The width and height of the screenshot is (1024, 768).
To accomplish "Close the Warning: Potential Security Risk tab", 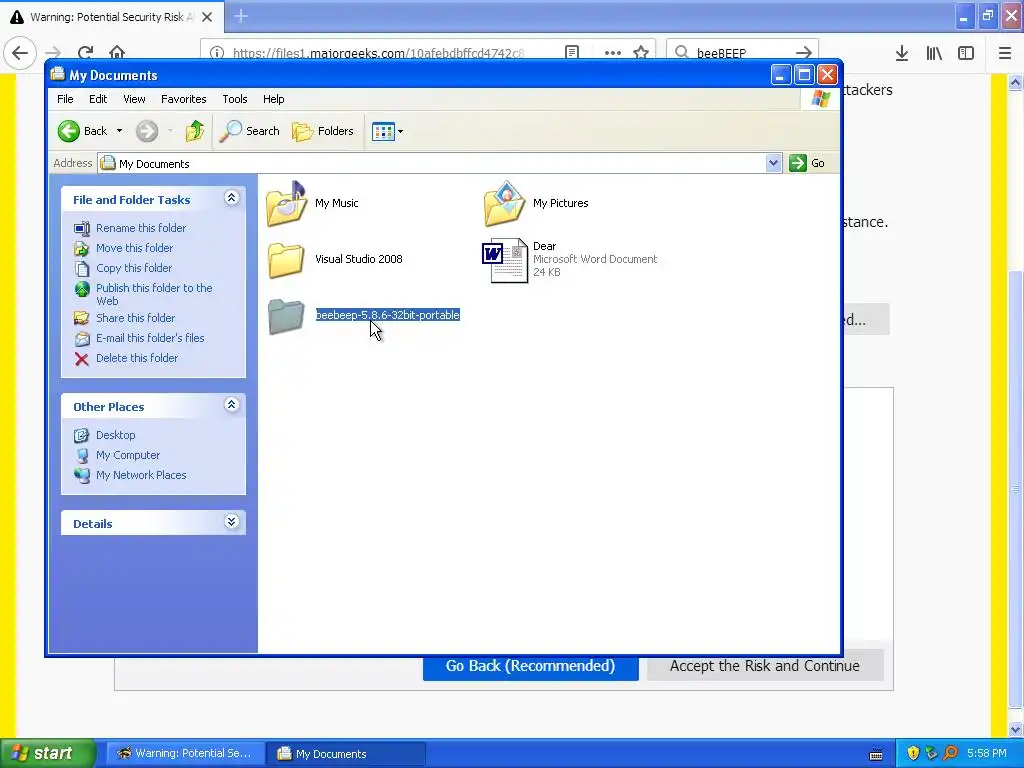I will [x=207, y=17].
